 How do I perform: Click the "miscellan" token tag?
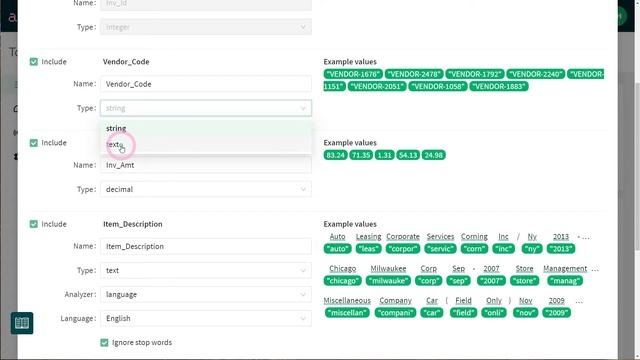pyautogui.click(x=347, y=313)
